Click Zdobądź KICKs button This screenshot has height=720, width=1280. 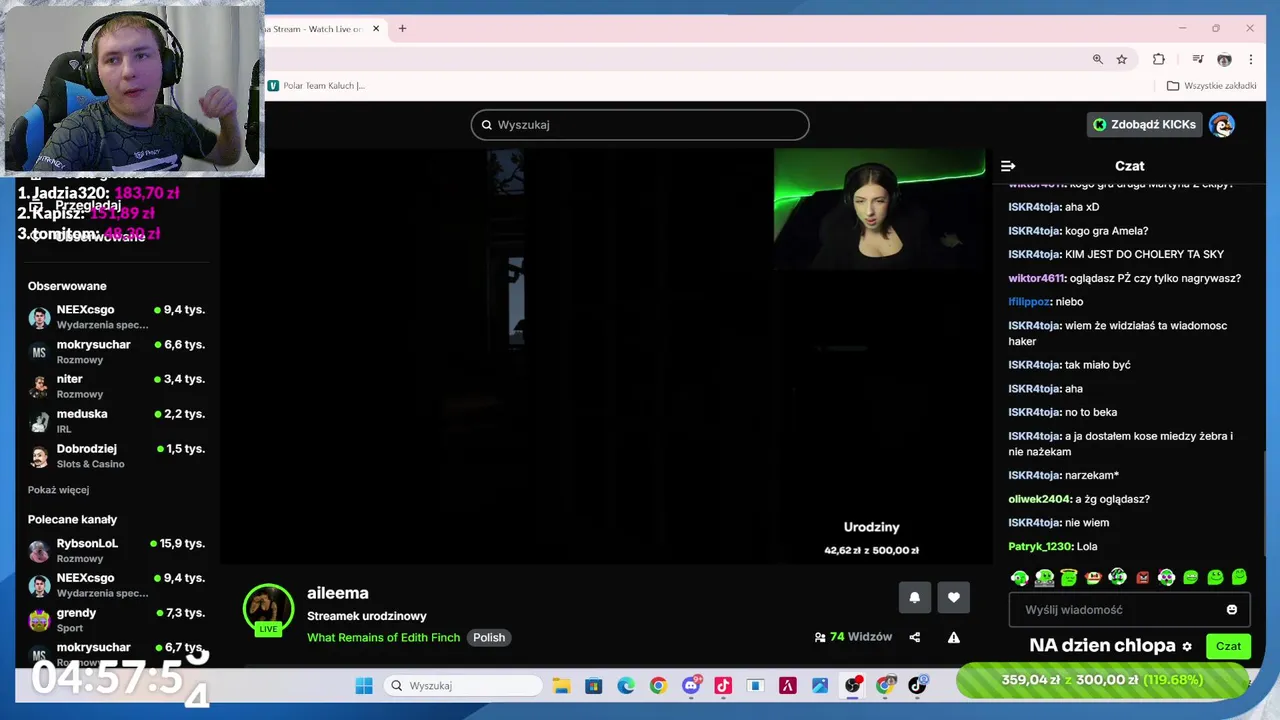pyautogui.click(x=1144, y=125)
